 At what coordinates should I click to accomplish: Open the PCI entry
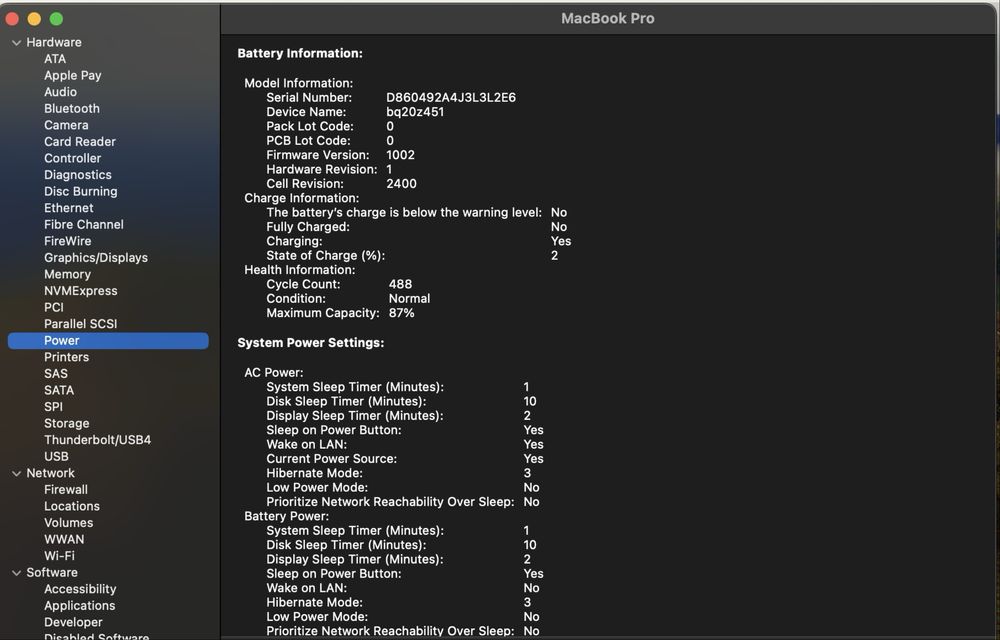tap(54, 307)
